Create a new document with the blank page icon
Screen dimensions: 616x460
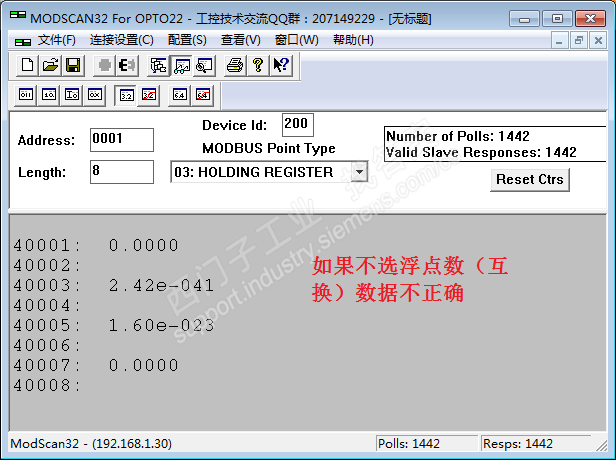tap(28, 65)
